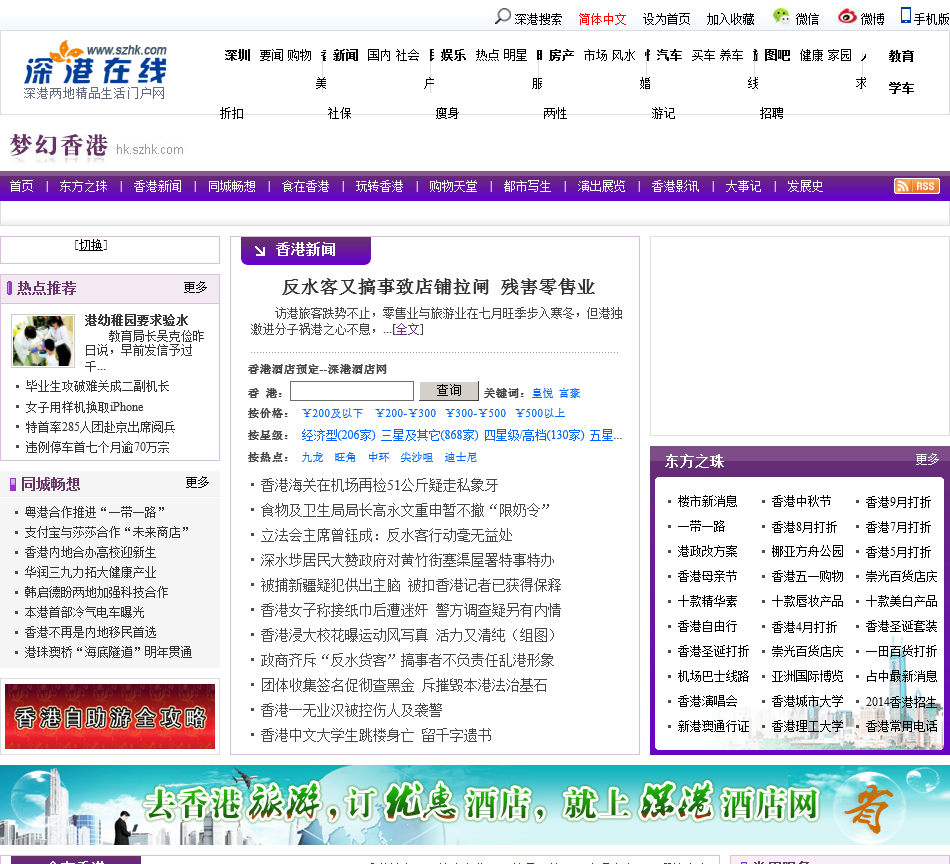Select the ¥200-¥300 price filter
950x864 pixels.
click(x=405, y=413)
